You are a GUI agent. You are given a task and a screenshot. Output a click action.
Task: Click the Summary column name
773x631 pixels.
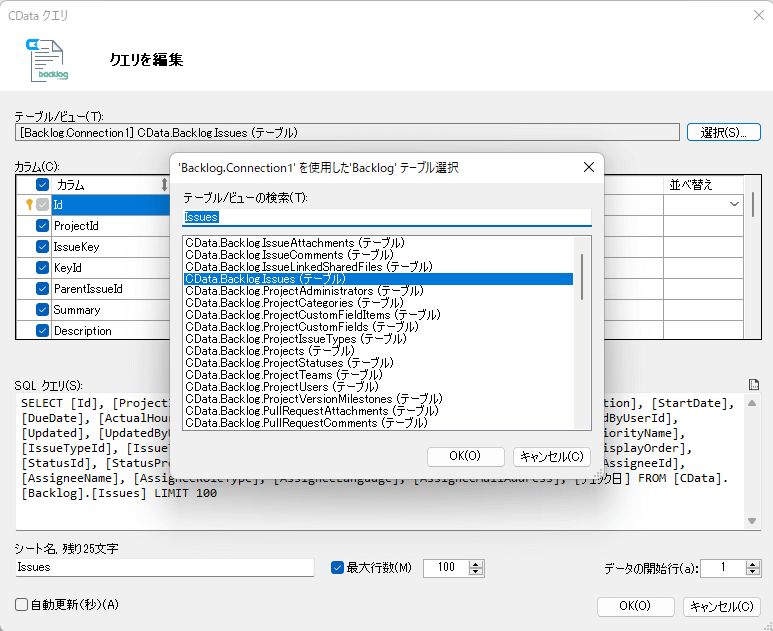coord(77,310)
